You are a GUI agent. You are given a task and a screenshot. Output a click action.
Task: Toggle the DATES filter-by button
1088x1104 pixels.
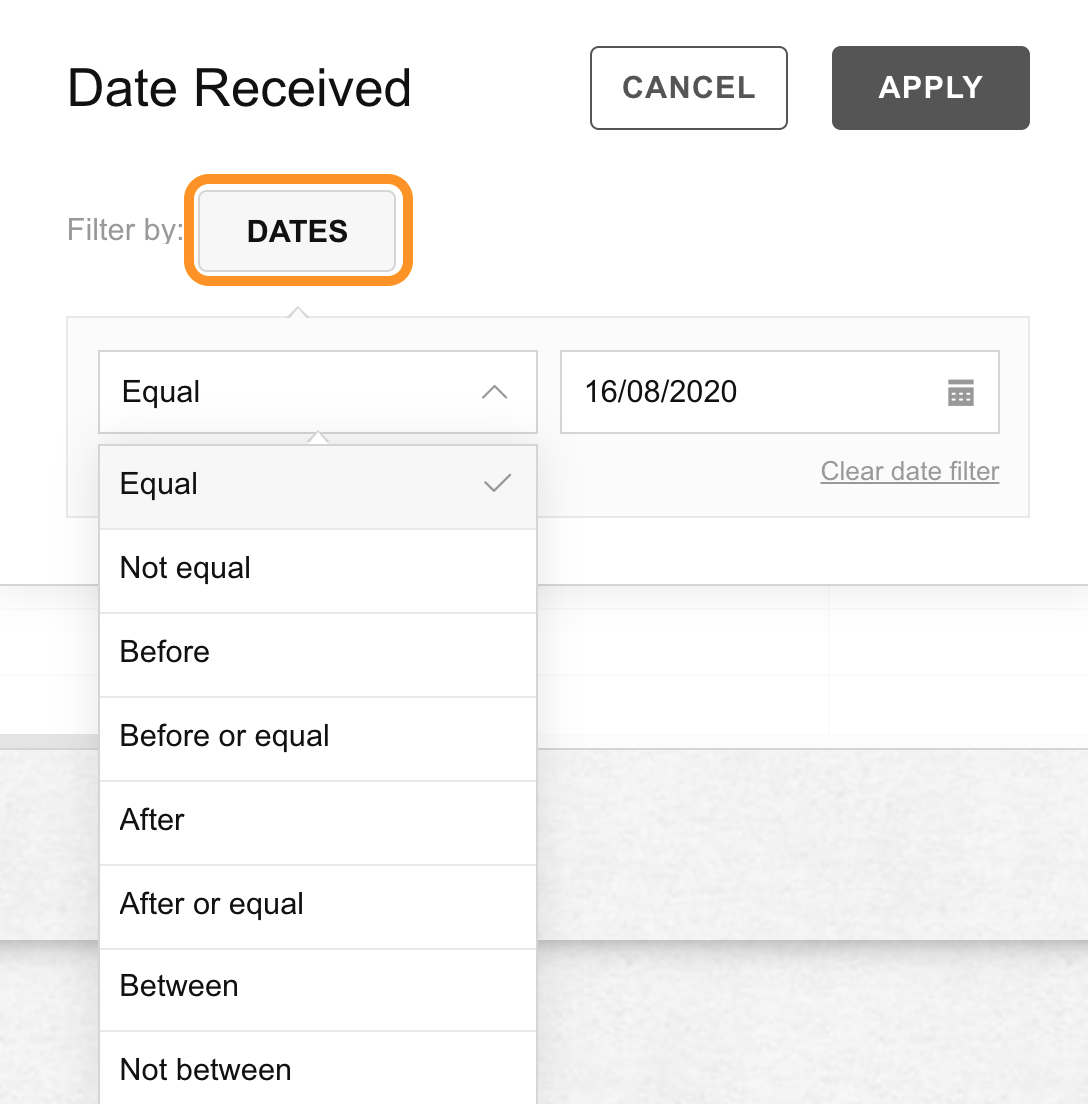point(297,231)
